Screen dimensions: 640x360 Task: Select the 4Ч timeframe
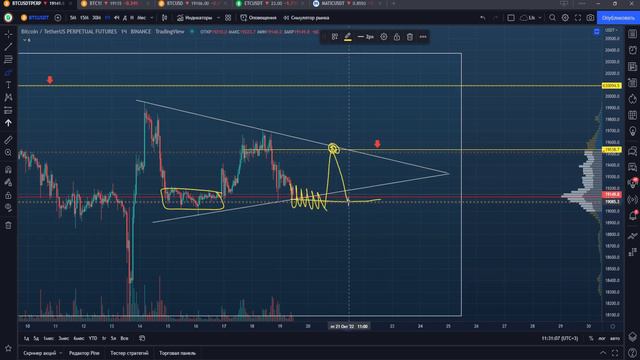click(x=117, y=18)
